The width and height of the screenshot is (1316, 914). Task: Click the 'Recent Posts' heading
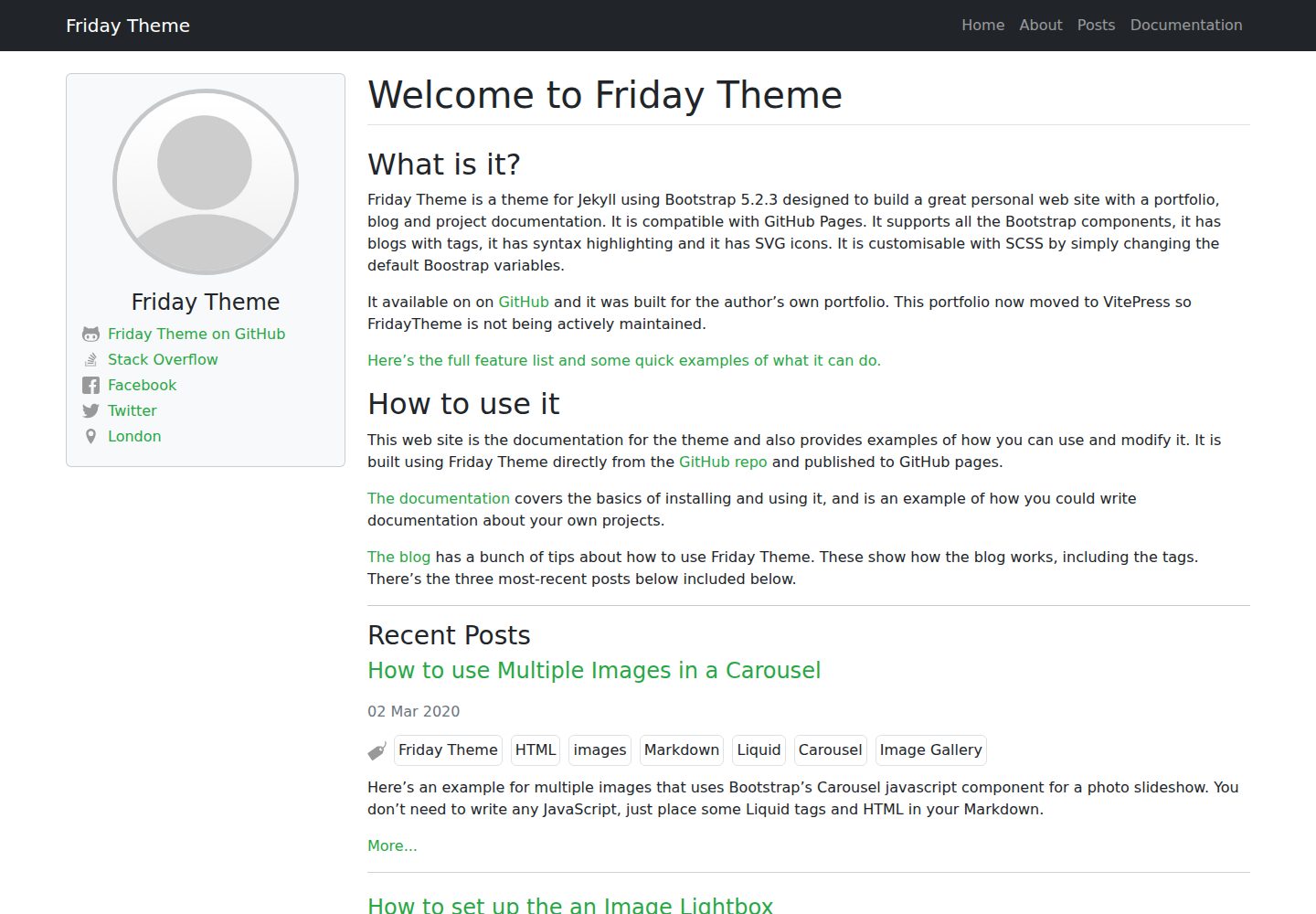(x=449, y=635)
